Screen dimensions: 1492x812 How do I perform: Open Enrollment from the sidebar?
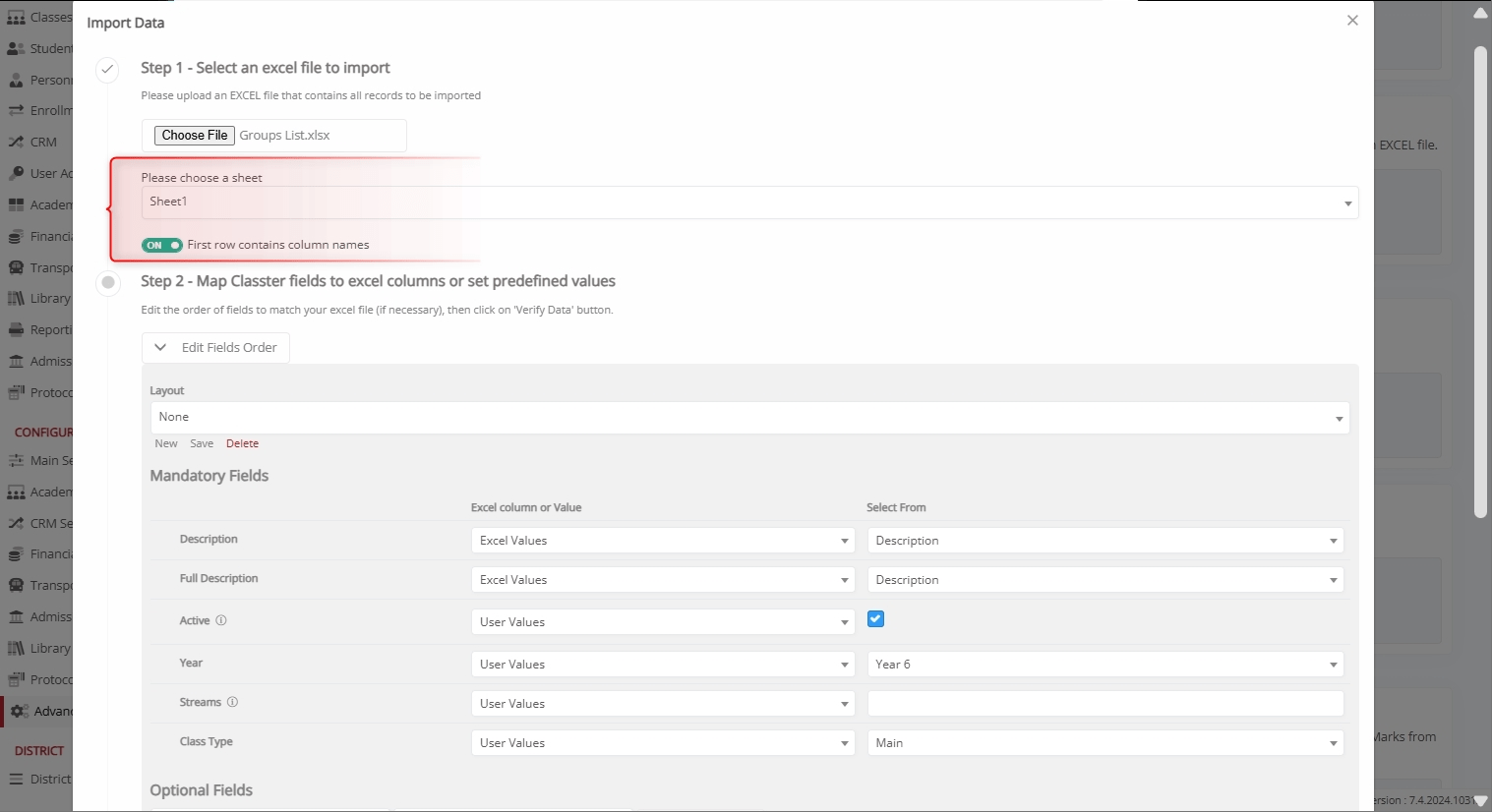point(16,111)
